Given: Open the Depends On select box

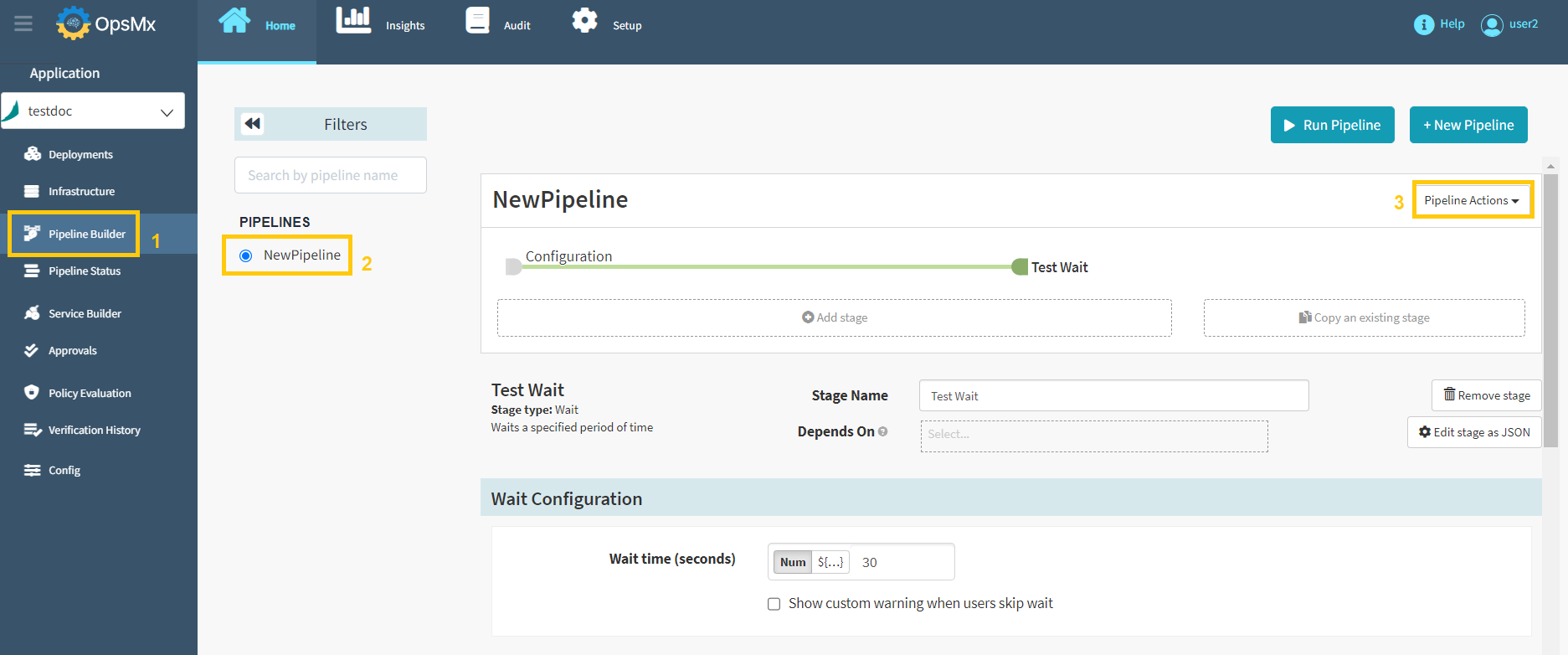Looking at the screenshot, I should (1093, 436).
